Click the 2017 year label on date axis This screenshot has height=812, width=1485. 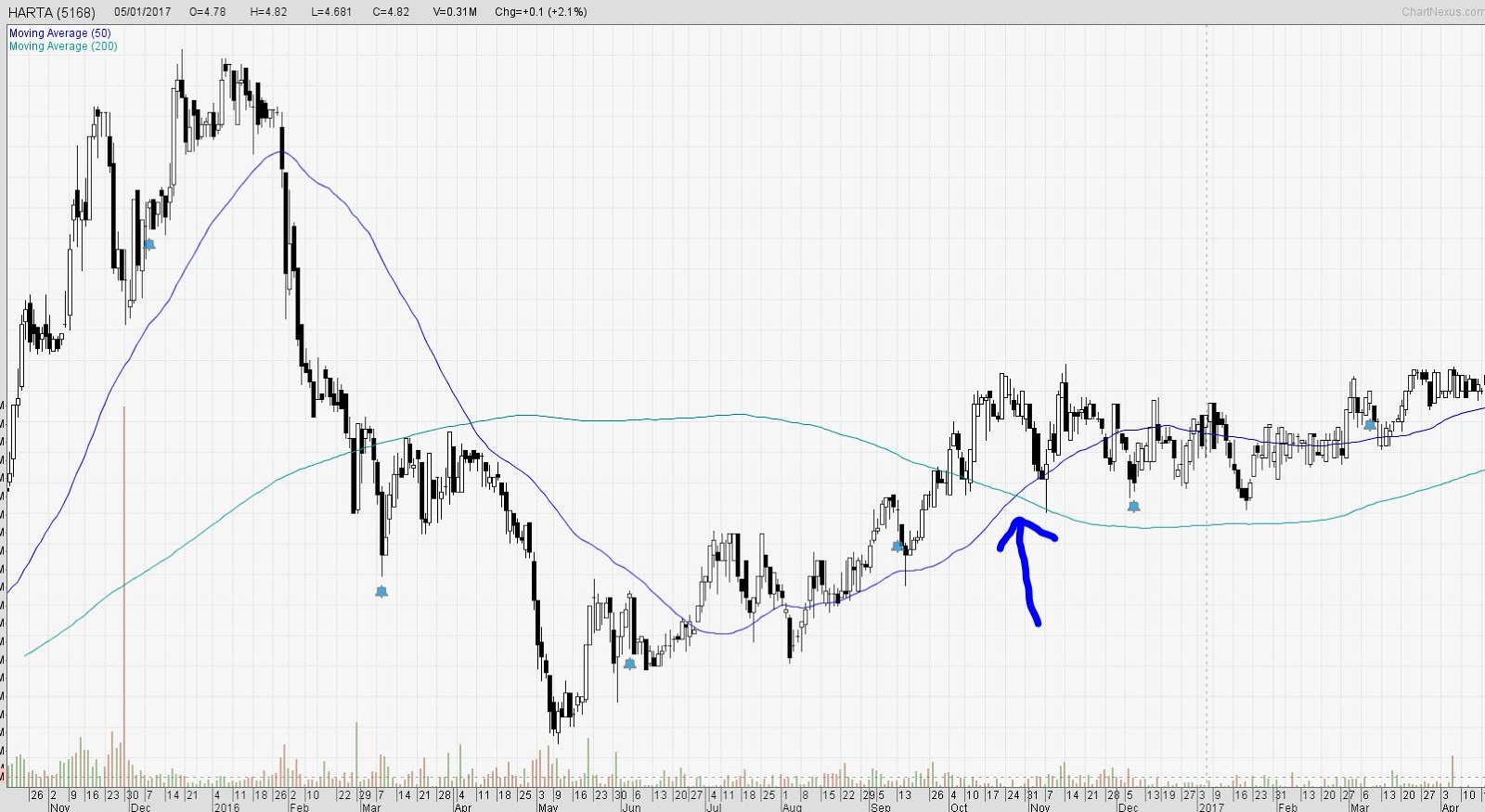pos(1210,807)
